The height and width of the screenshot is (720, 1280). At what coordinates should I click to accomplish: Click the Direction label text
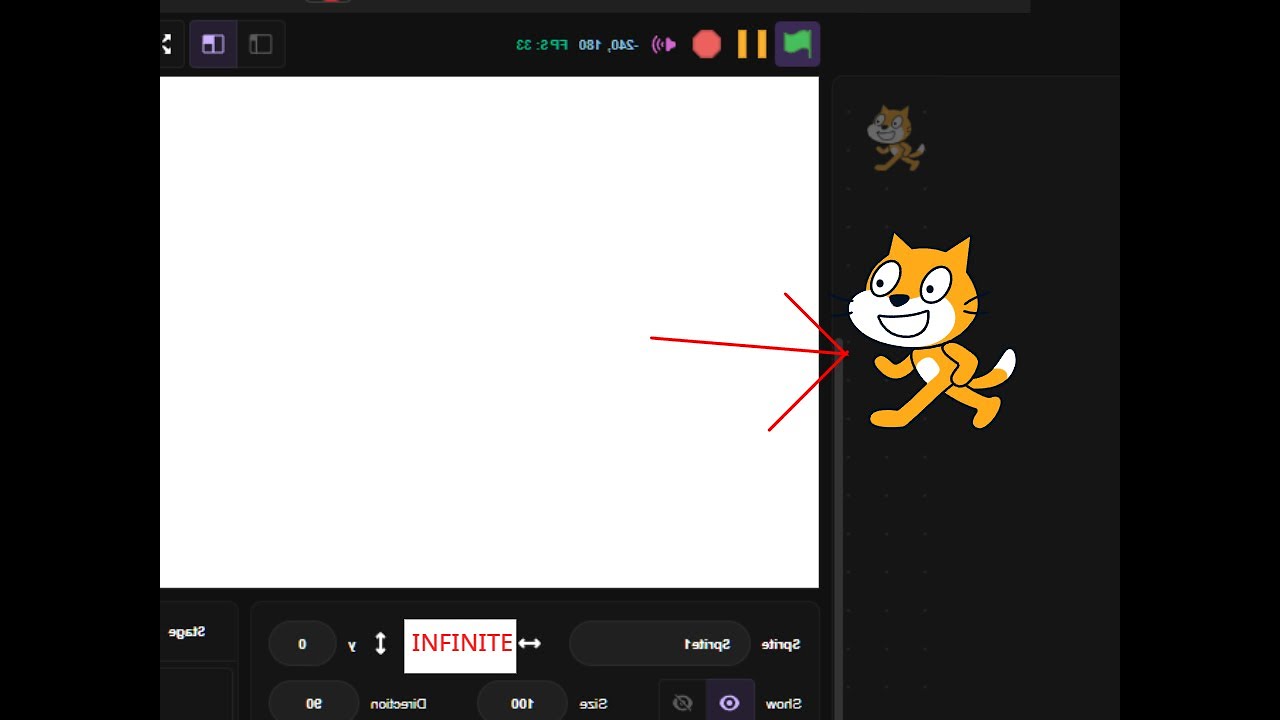coord(399,704)
